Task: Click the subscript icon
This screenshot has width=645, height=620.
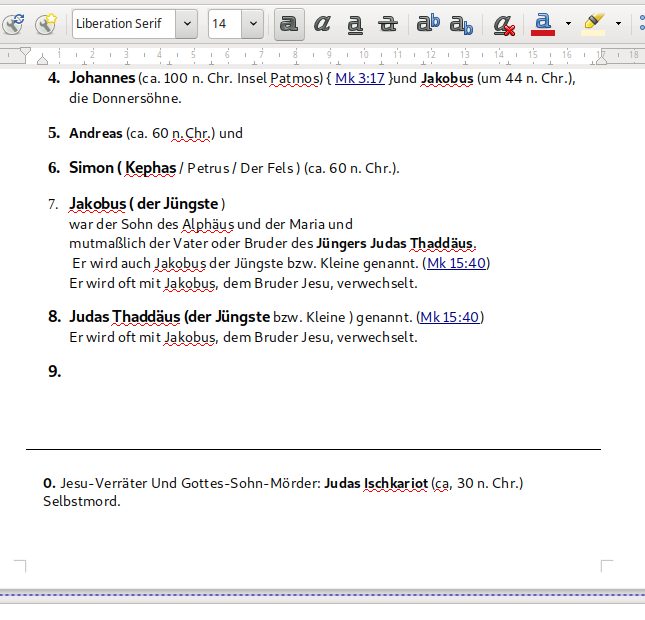Action: (461, 24)
